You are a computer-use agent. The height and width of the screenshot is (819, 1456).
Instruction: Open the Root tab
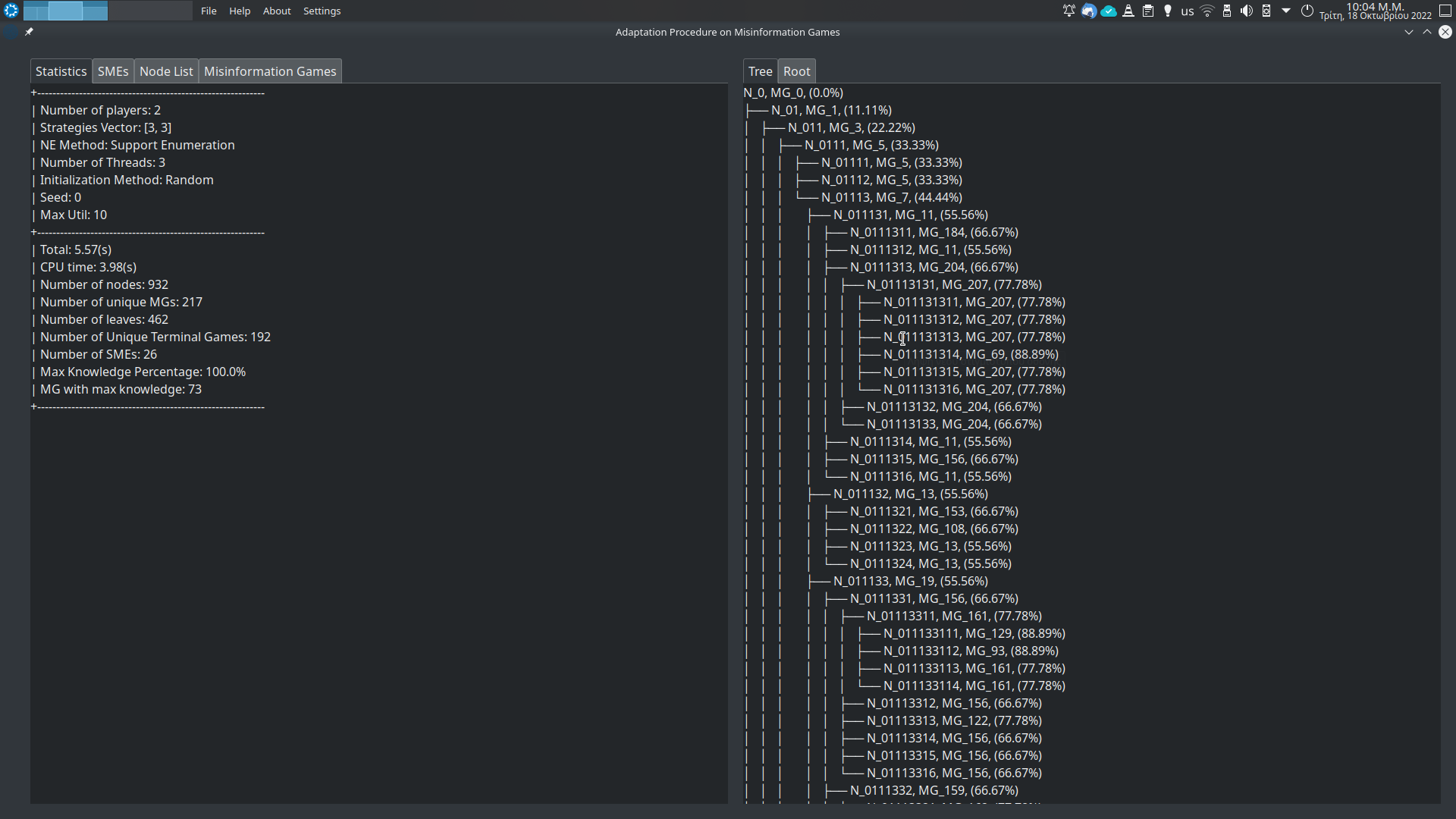point(796,71)
